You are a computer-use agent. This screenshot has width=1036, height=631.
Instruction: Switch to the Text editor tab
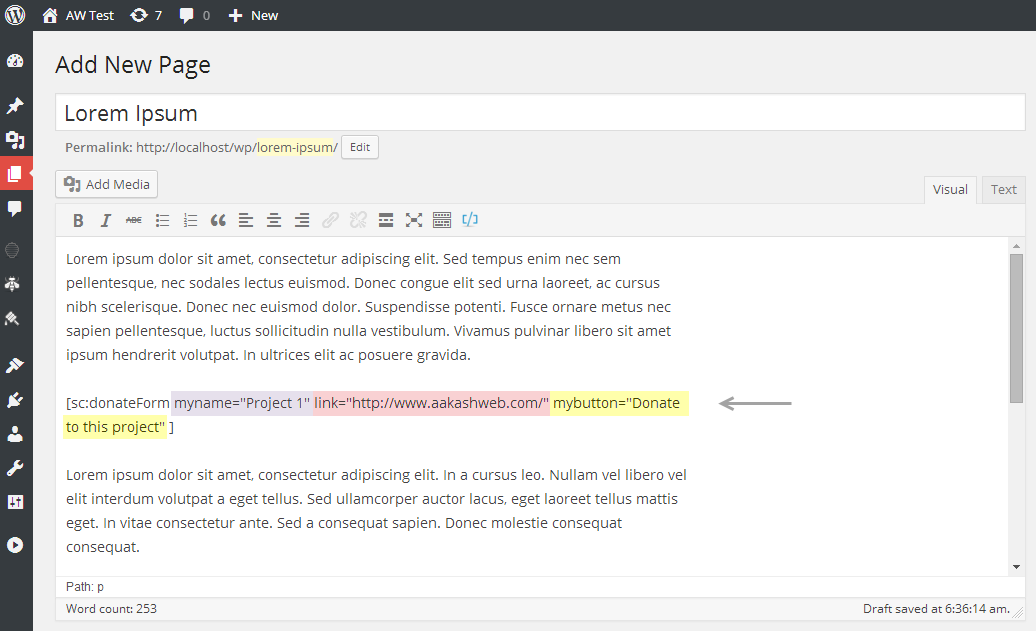pos(1003,190)
